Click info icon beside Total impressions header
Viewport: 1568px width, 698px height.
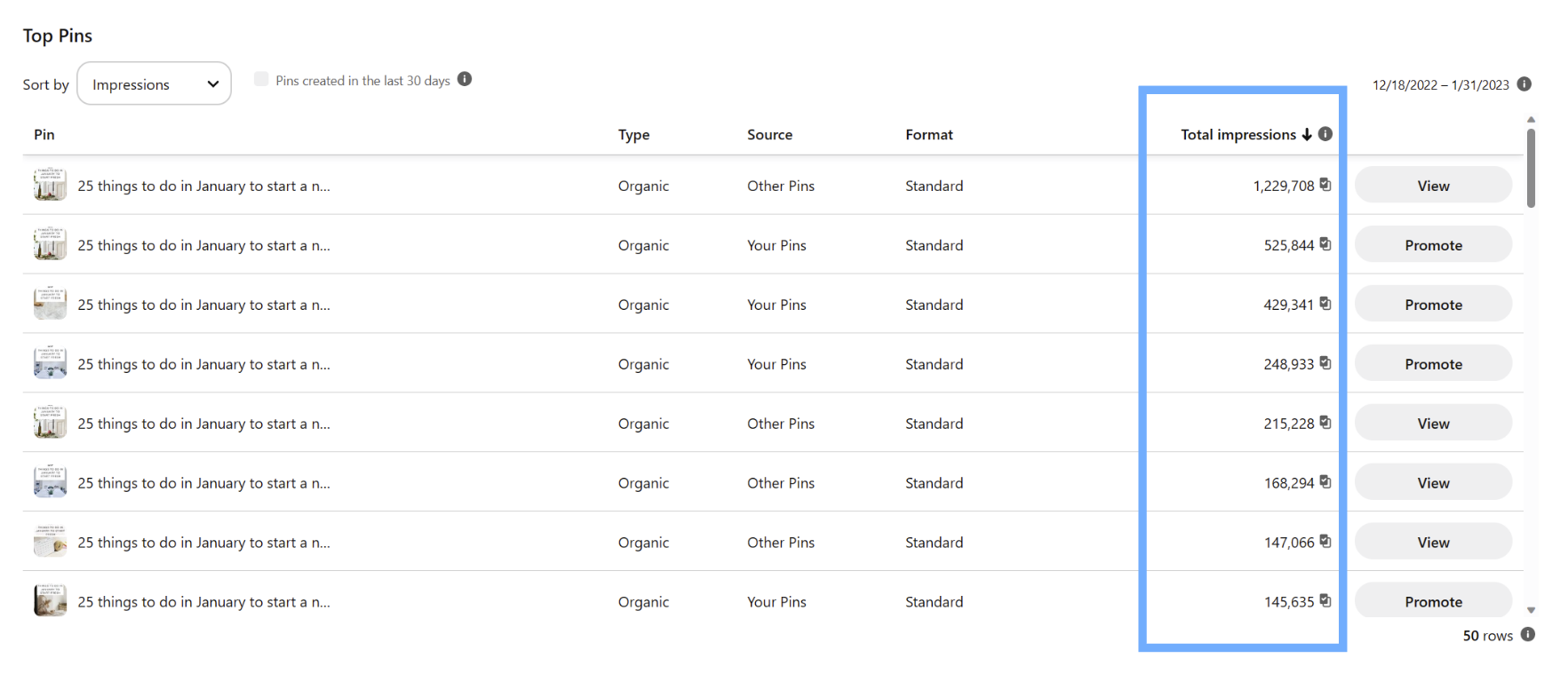pos(1325,134)
